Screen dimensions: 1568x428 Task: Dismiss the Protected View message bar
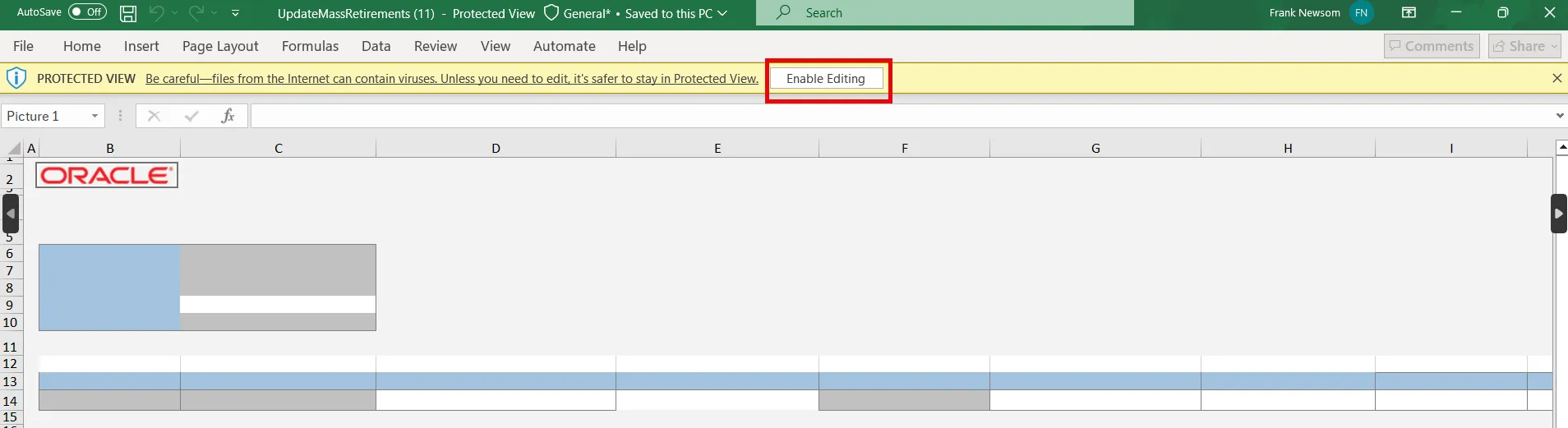coord(1556,78)
